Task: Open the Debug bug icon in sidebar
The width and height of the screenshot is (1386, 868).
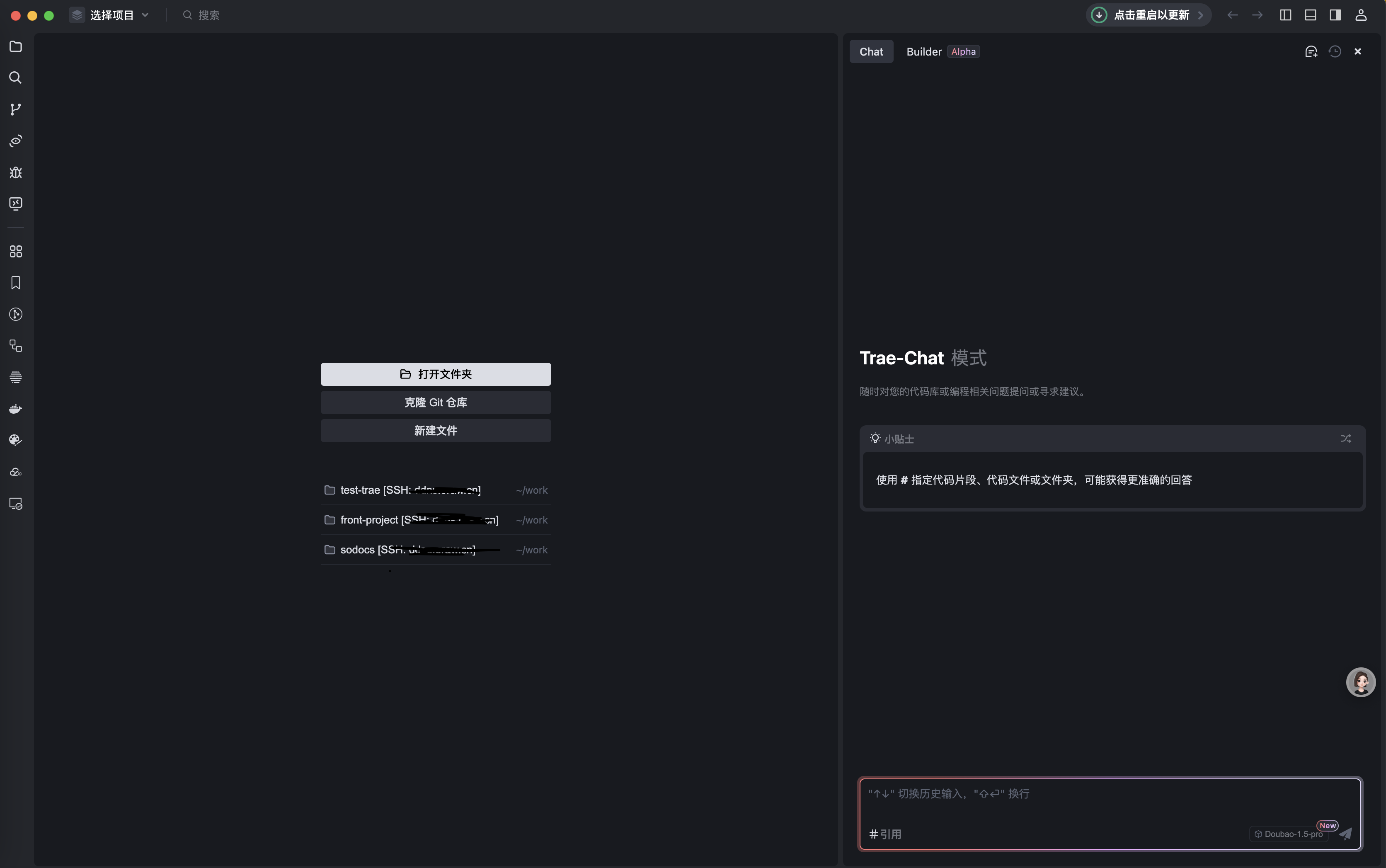Action: tap(15, 172)
